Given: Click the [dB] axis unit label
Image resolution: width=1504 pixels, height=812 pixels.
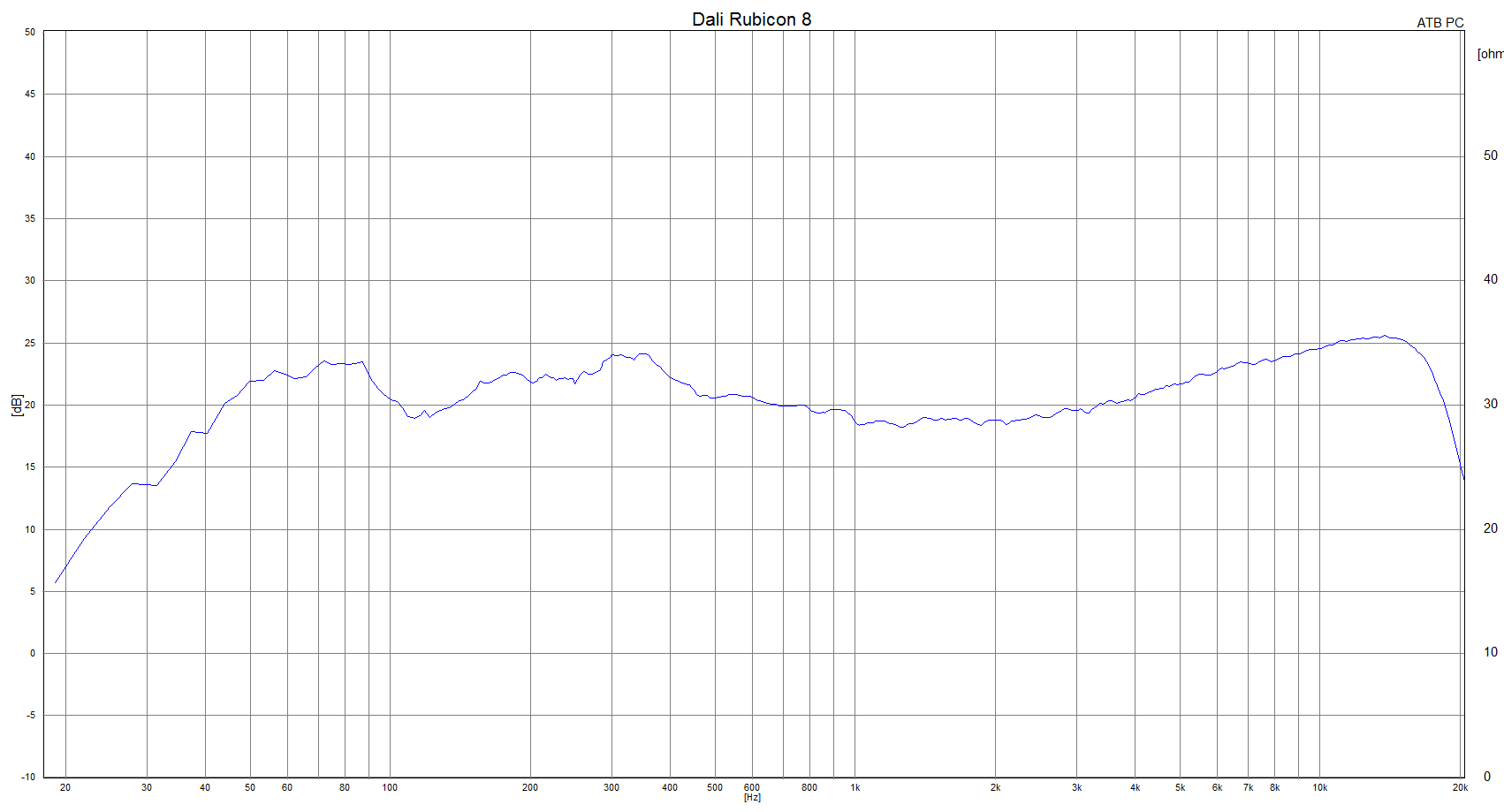Looking at the screenshot, I should click(17, 405).
